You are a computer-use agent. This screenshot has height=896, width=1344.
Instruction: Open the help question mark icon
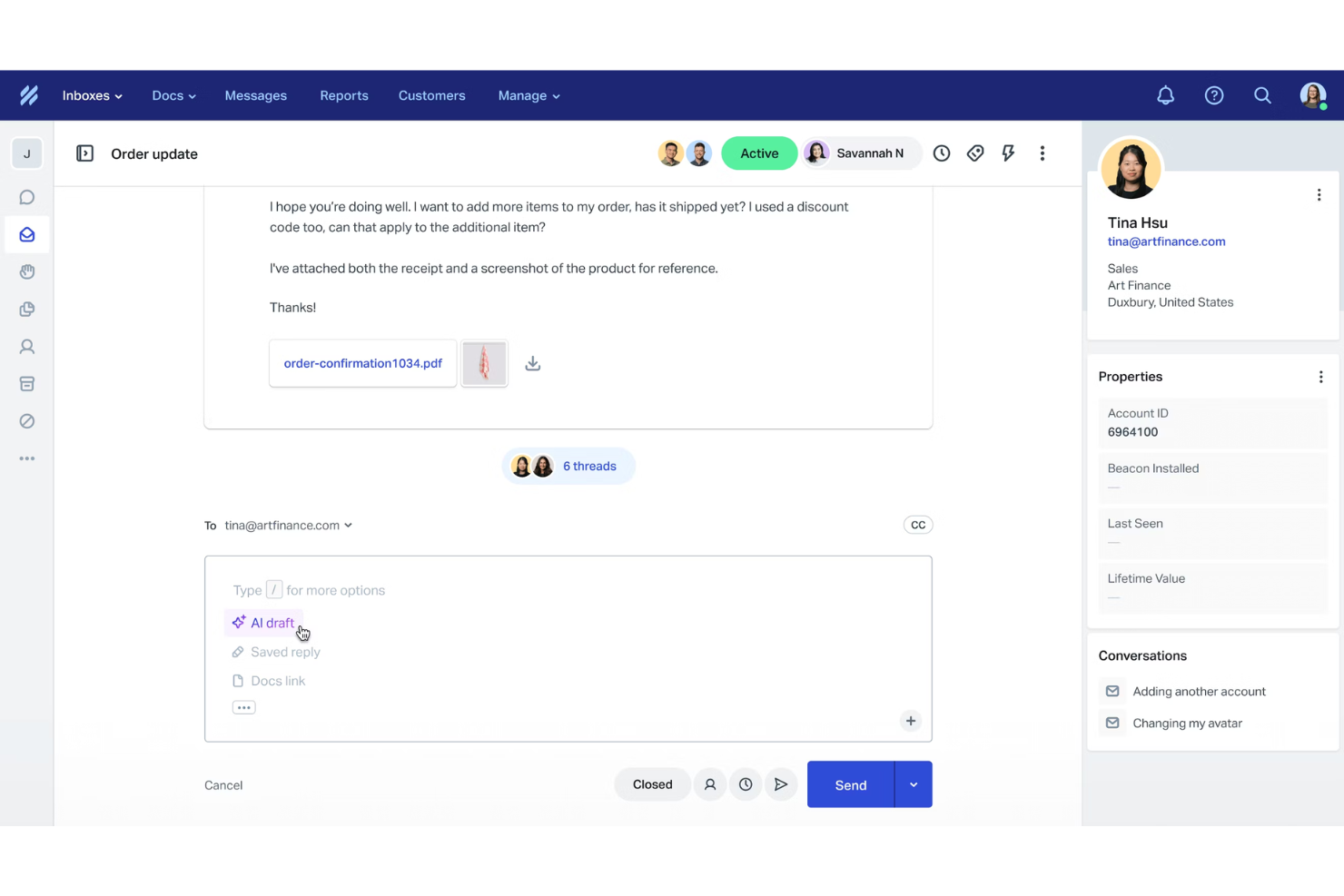1214,94
